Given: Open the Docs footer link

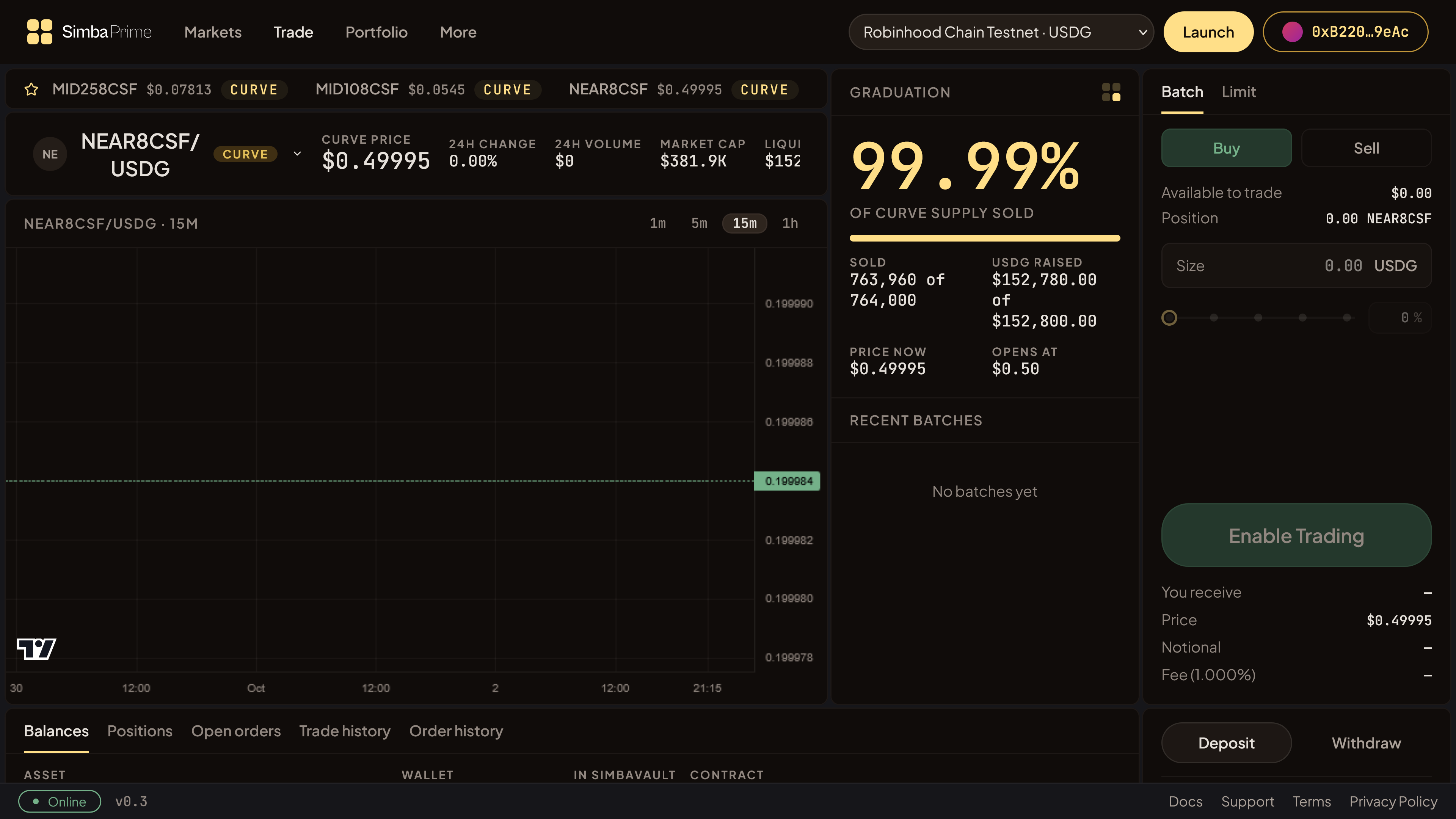Looking at the screenshot, I should (x=1185, y=802).
